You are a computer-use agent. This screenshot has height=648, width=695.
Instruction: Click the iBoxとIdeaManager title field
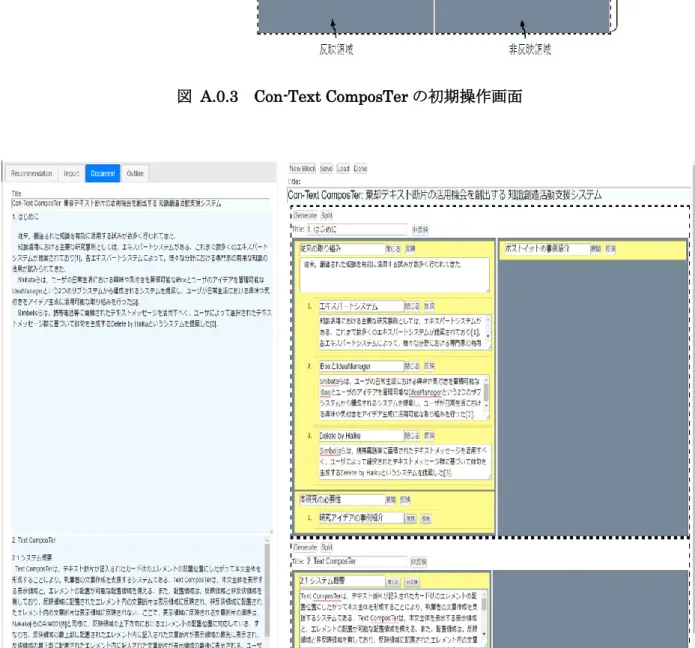(361, 366)
